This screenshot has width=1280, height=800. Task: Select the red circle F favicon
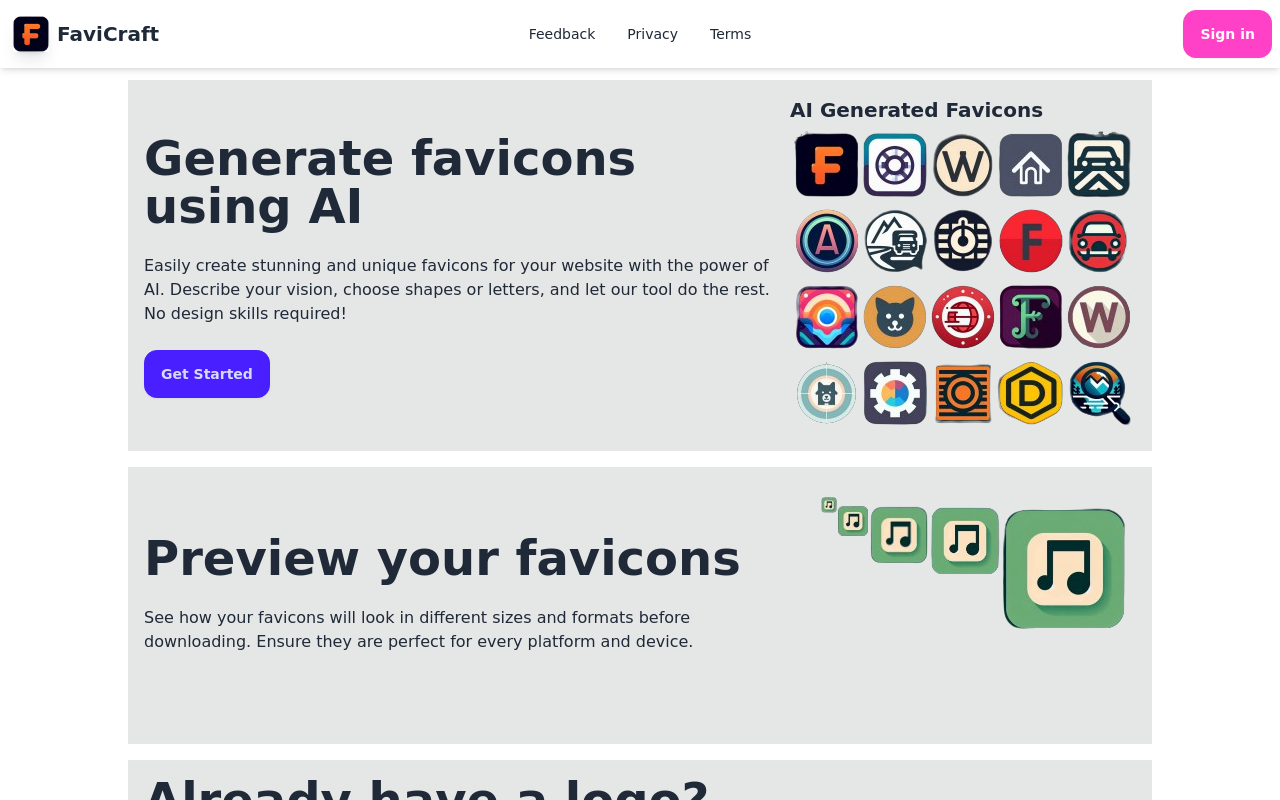pyautogui.click(x=1031, y=241)
